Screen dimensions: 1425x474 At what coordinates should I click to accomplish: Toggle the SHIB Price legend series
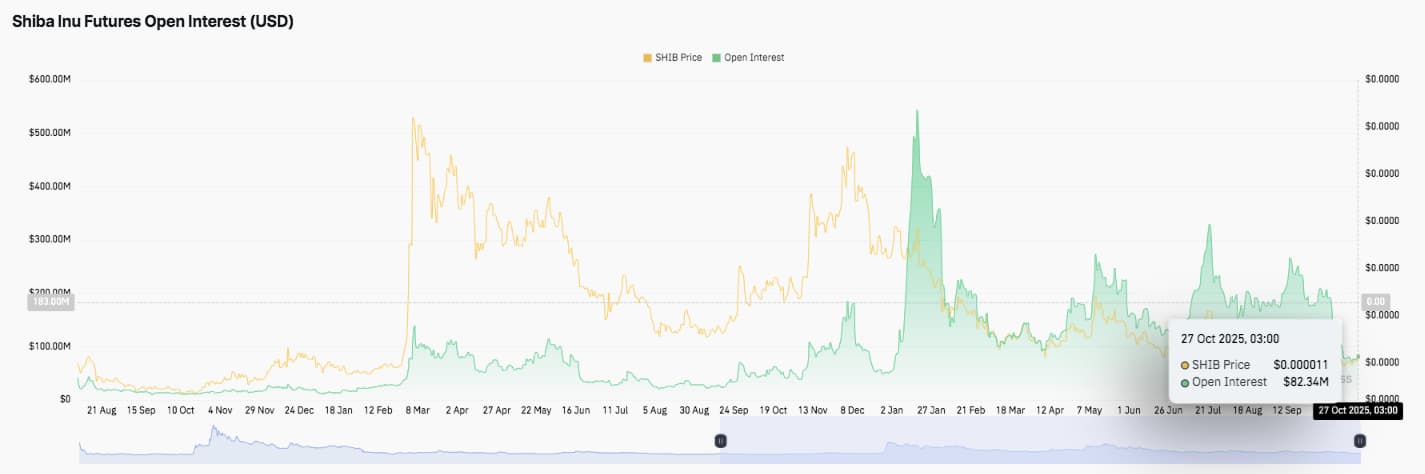676,58
